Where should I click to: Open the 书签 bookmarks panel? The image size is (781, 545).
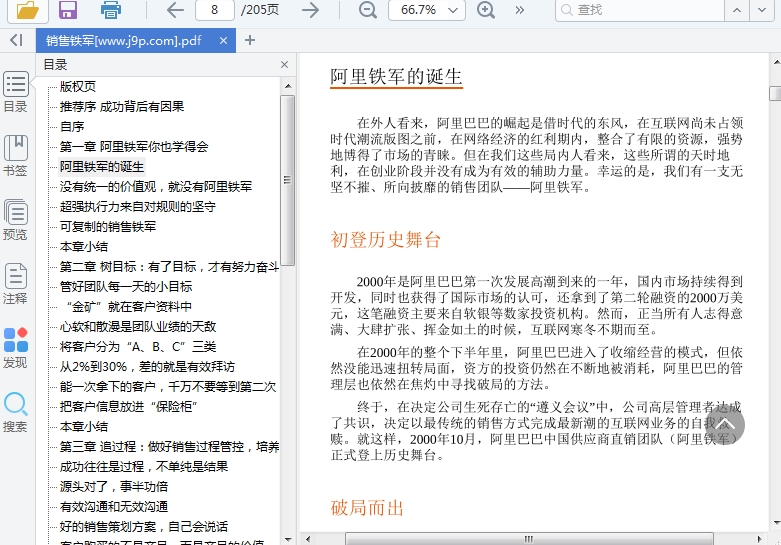[15, 156]
